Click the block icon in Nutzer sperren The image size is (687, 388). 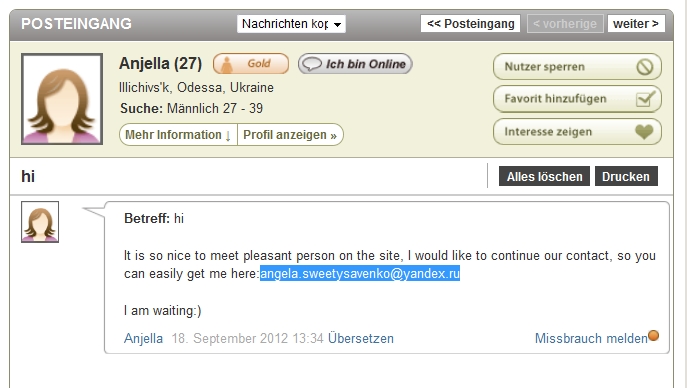pyautogui.click(x=645, y=67)
